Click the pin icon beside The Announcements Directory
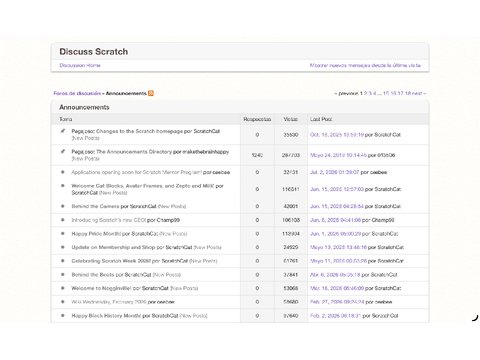This screenshot has width=480, height=360. pos(62,152)
